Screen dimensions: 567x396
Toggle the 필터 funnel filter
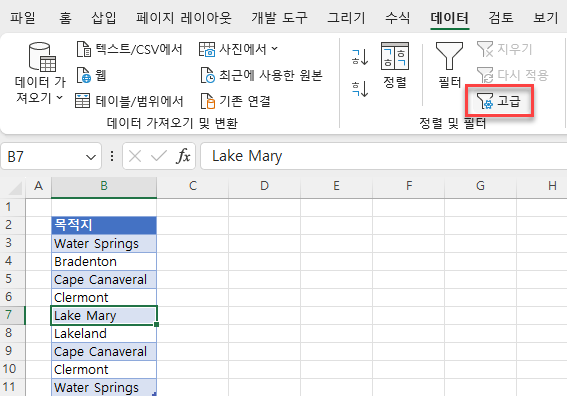point(449,65)
